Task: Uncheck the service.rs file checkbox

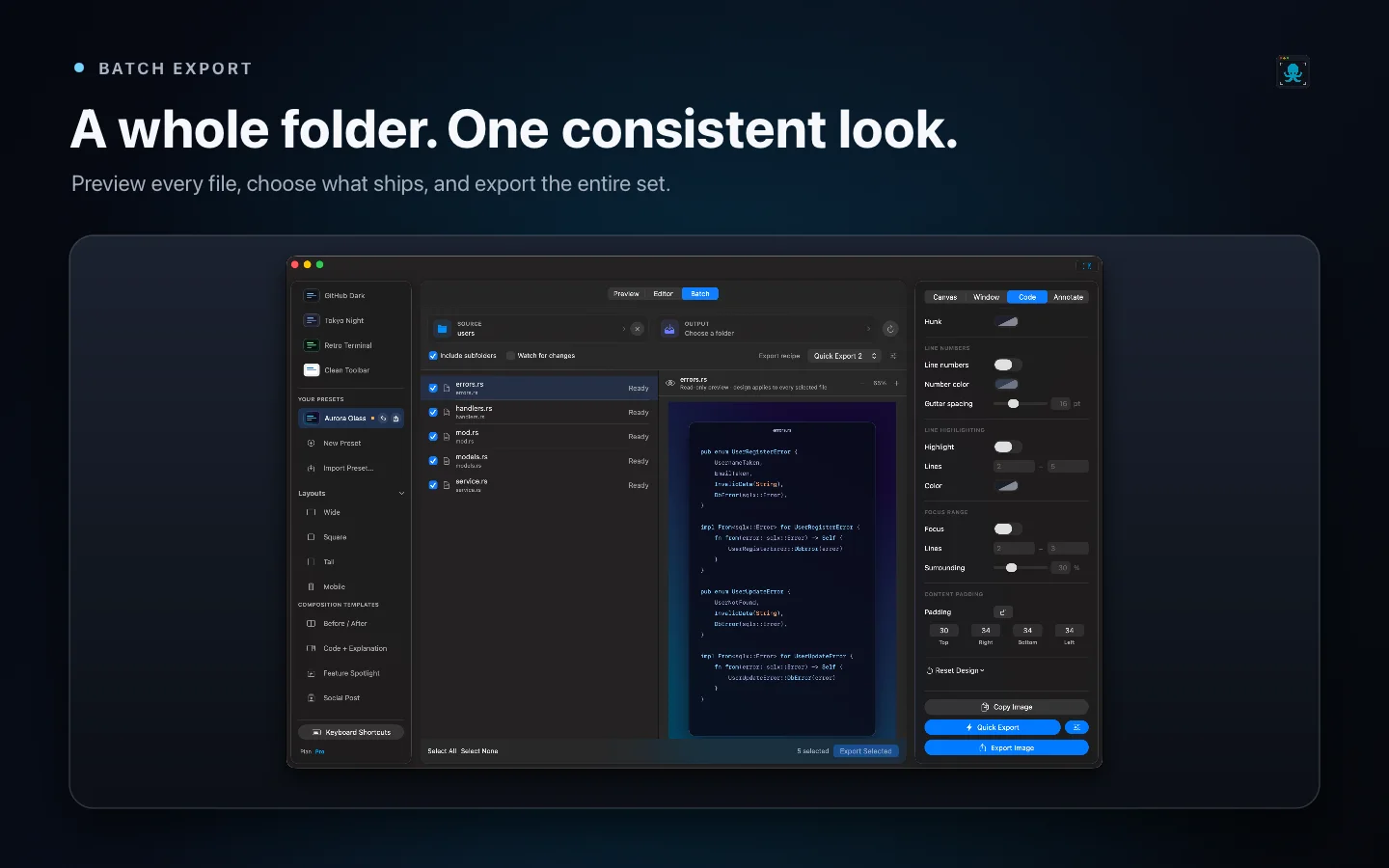Action: (x=433, y=485)
